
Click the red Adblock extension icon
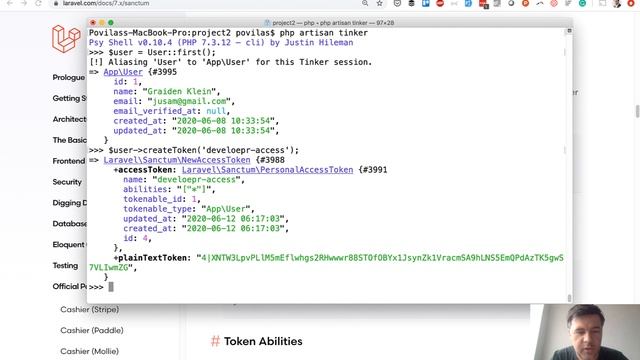tap(440, 3)
